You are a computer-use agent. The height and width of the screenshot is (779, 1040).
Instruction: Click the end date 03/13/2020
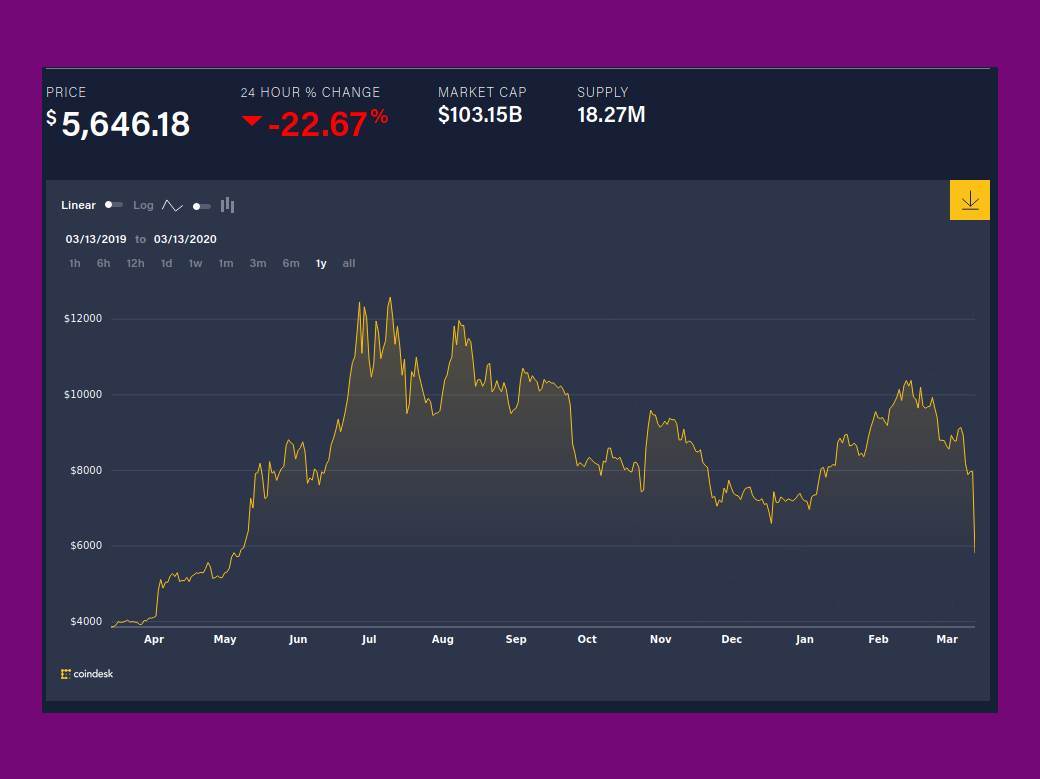pos(185,239)
